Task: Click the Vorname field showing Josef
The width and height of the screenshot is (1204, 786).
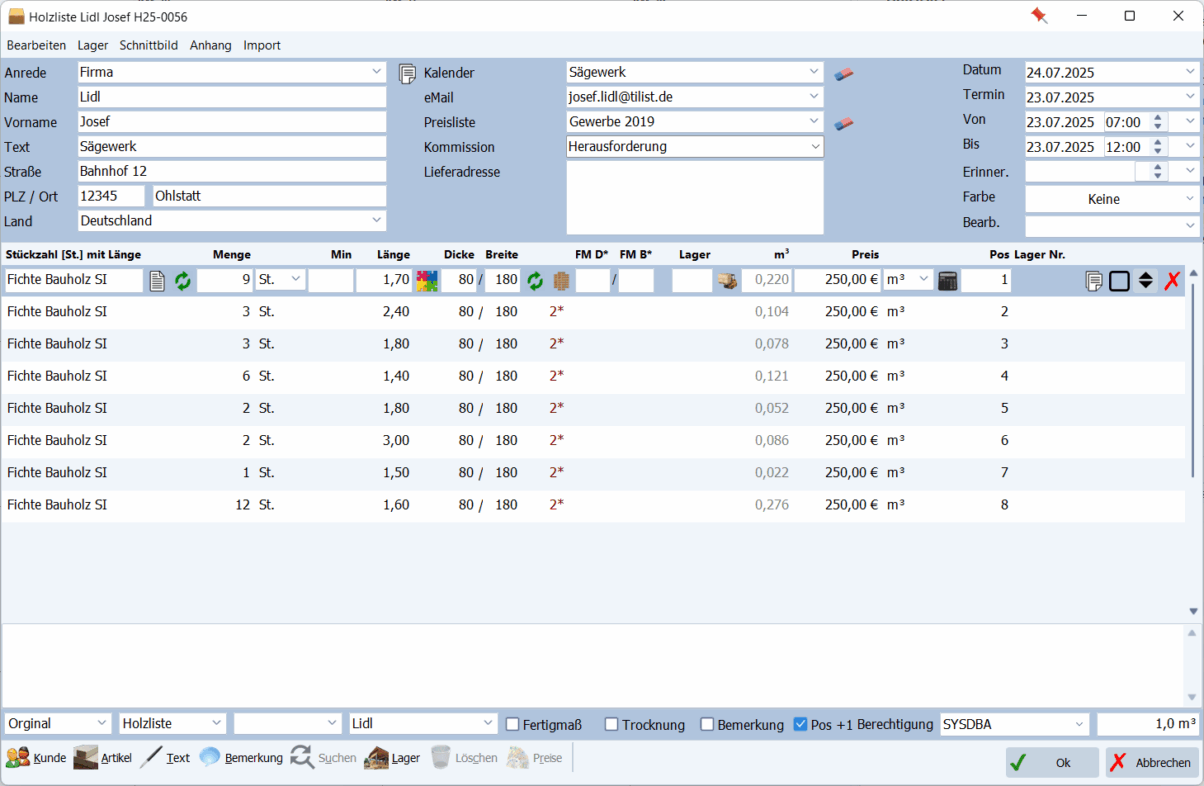Action: (x=232, y=122)
